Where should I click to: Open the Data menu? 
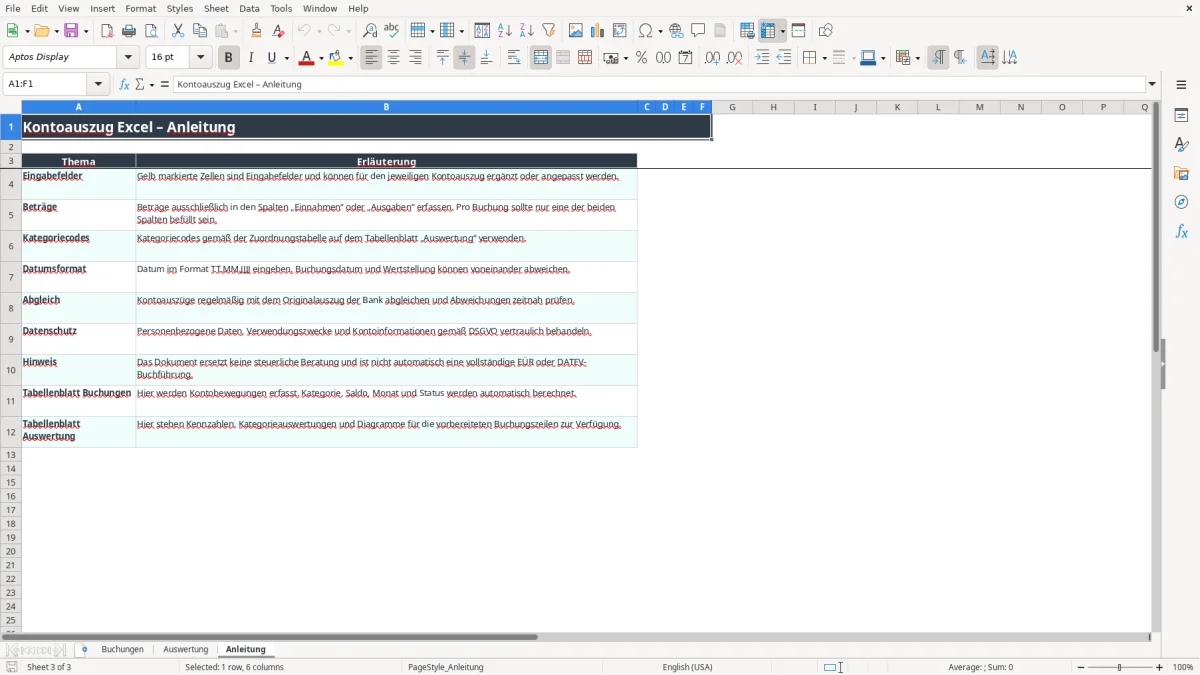coord(249,8)
